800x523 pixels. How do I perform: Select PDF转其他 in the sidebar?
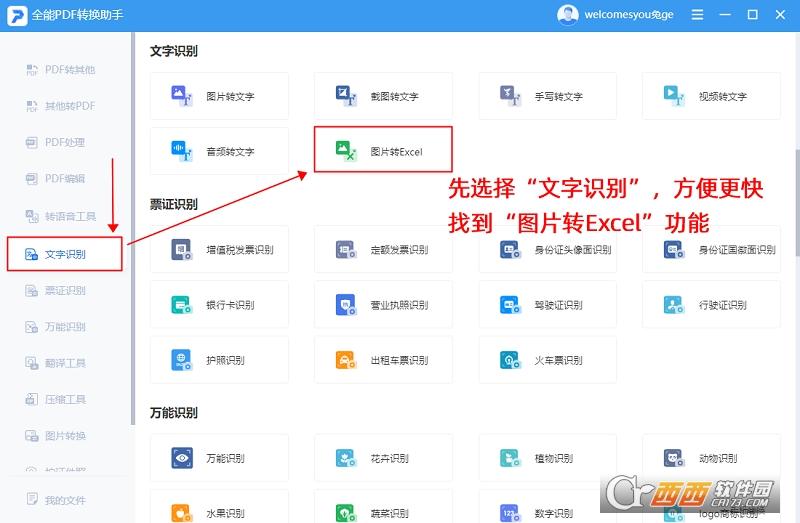pos(60,69)
